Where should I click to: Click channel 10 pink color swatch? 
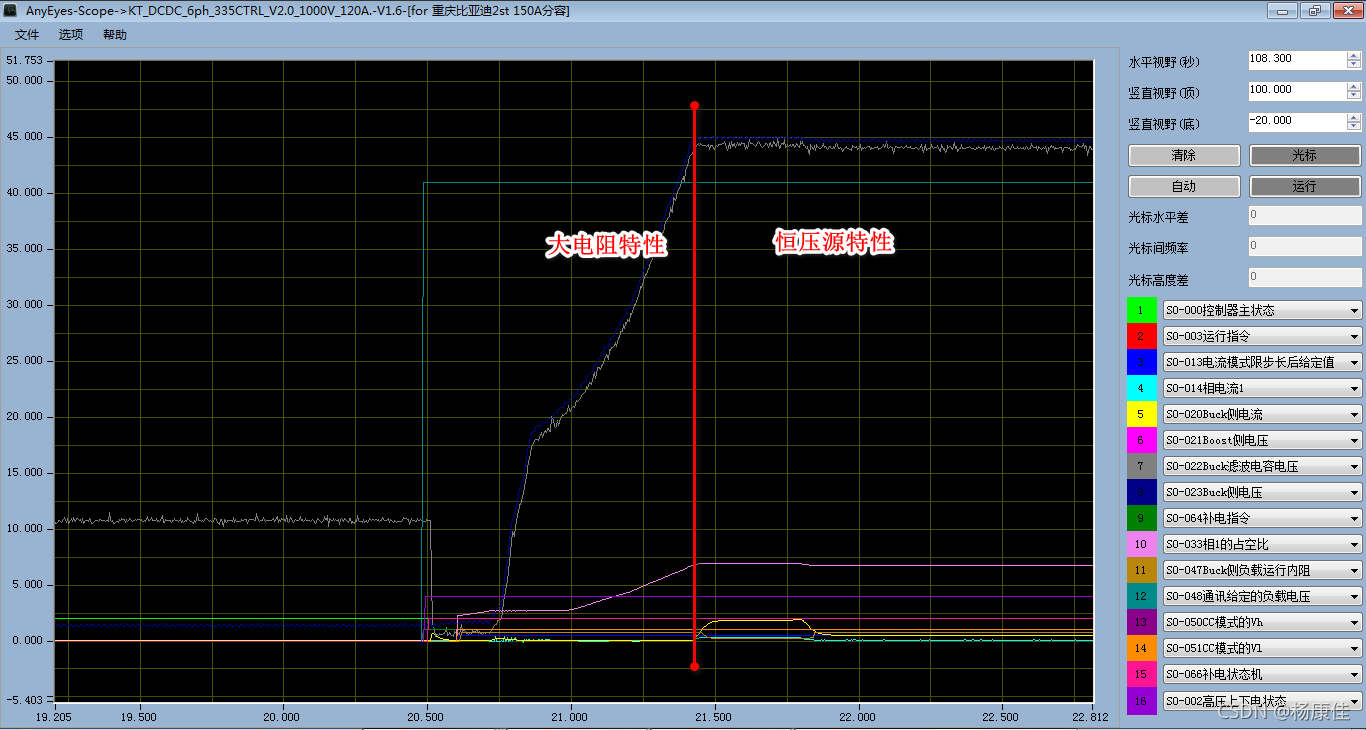click(1142, 544)
